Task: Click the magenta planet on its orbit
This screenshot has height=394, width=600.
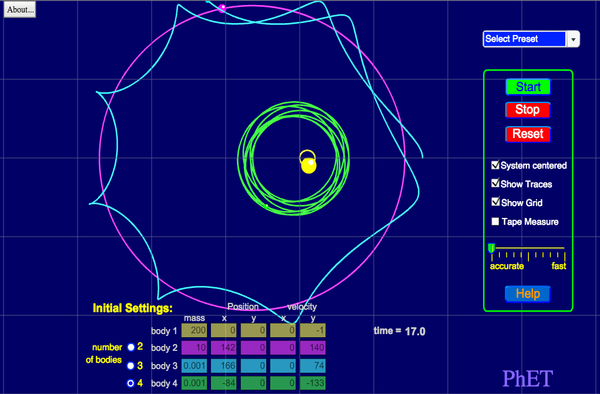Action: (222, 8)
